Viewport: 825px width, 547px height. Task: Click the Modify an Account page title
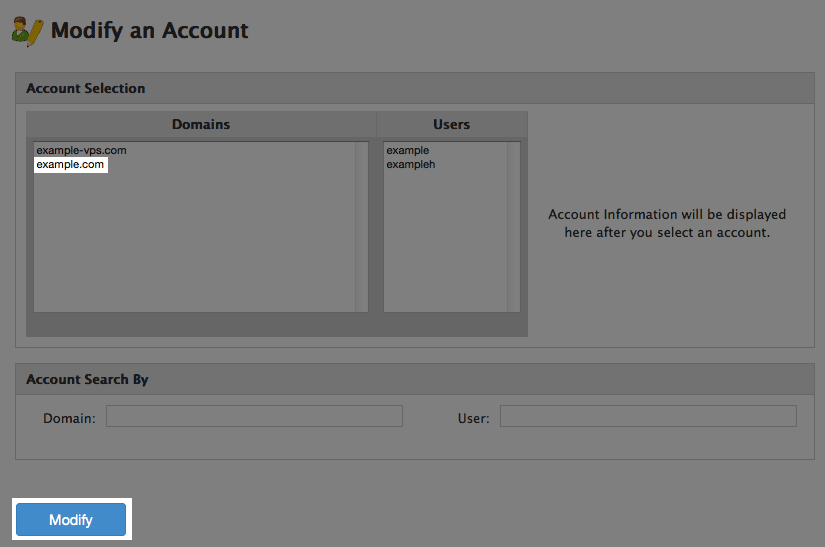tap(149, 31)
